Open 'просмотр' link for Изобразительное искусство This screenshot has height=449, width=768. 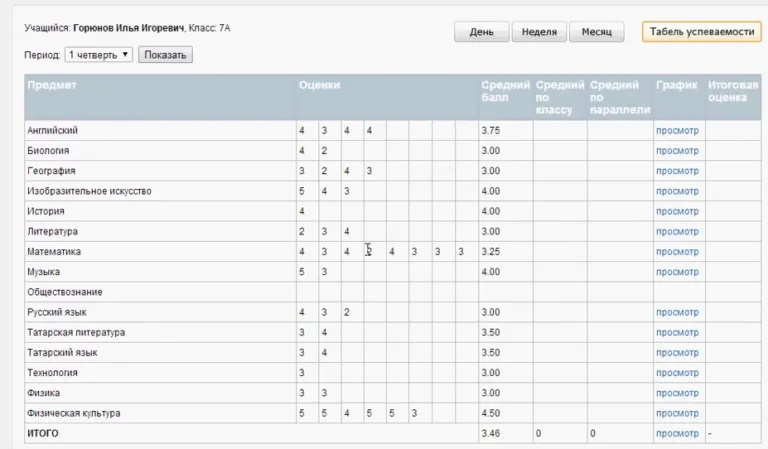[x=677, y=191]
